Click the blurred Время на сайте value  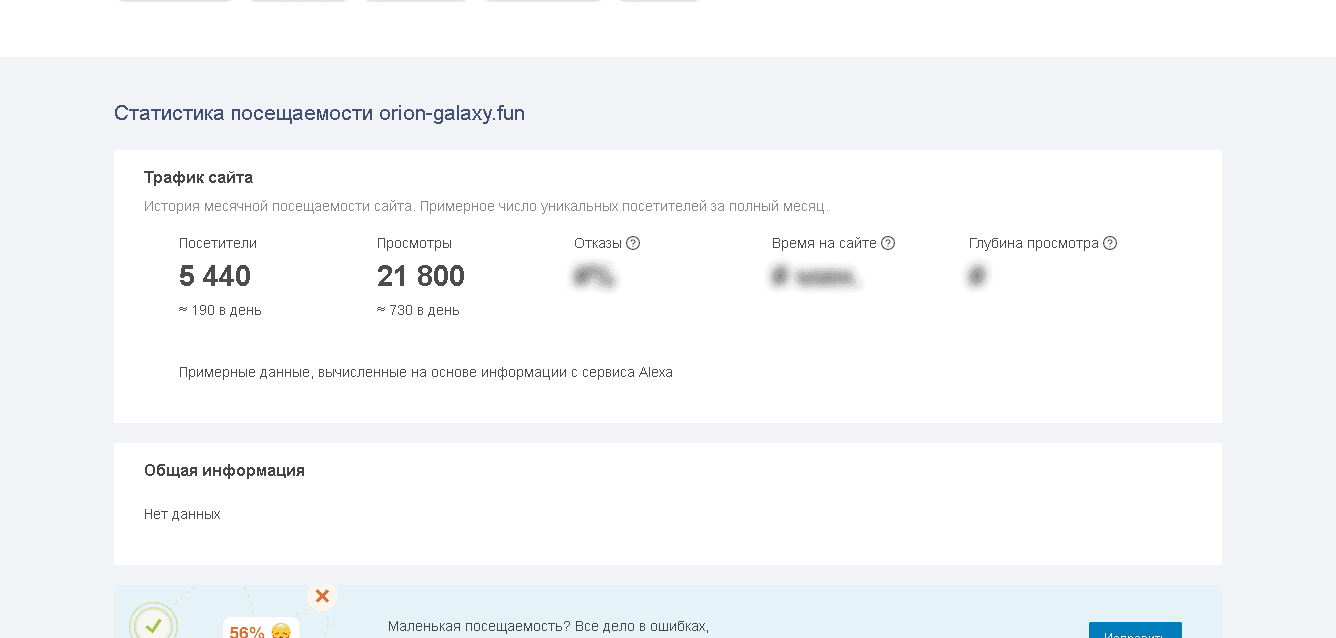pos(815,276)
